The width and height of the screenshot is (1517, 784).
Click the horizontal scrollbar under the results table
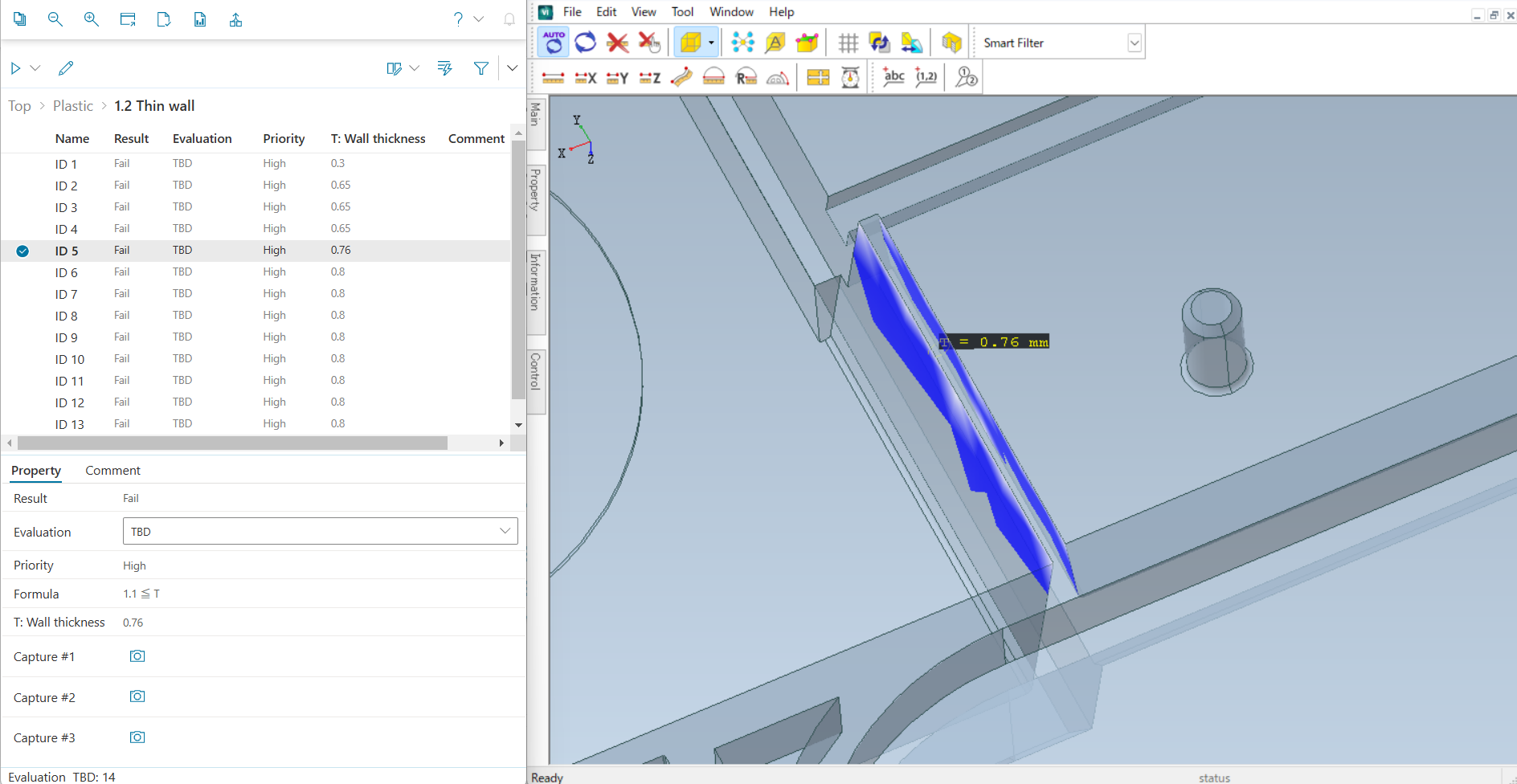pos(232,443)
